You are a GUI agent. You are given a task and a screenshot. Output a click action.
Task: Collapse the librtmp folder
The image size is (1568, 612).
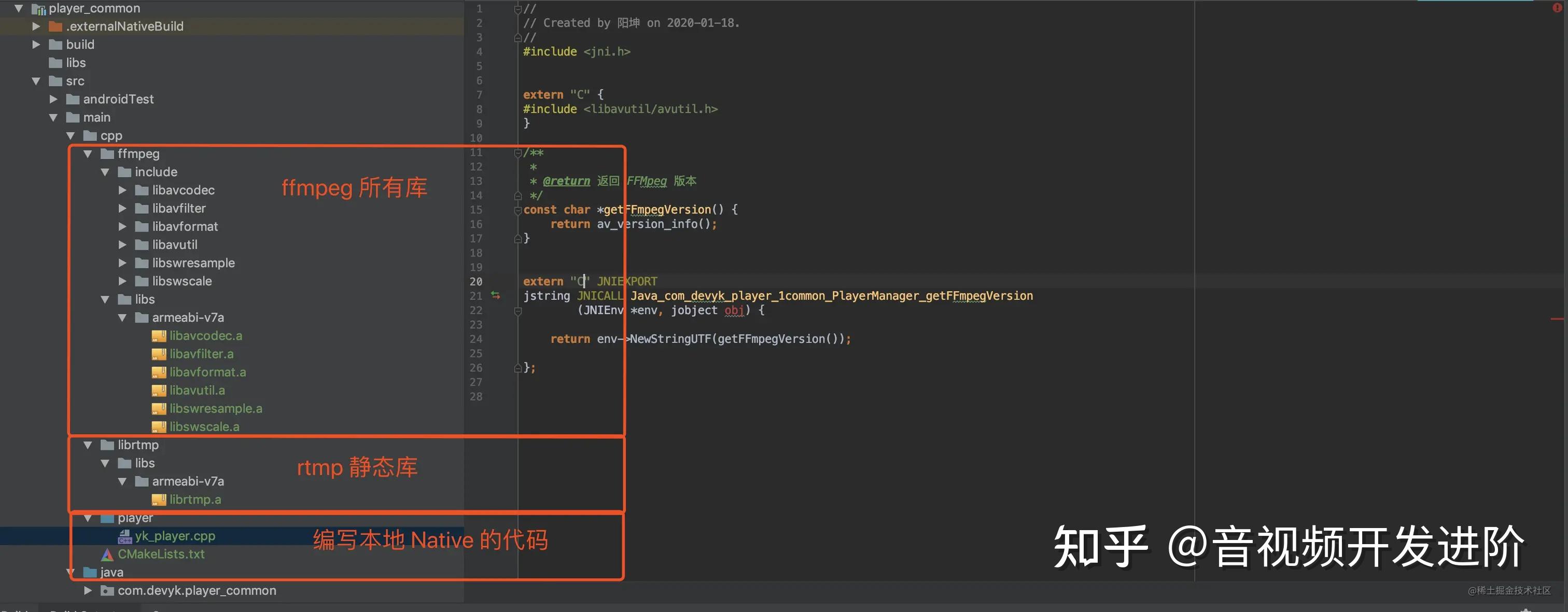(88, 445)
